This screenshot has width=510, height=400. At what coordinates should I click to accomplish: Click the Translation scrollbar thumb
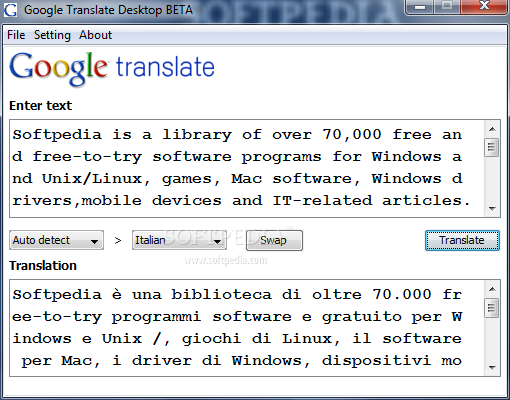tap(492, 308)
